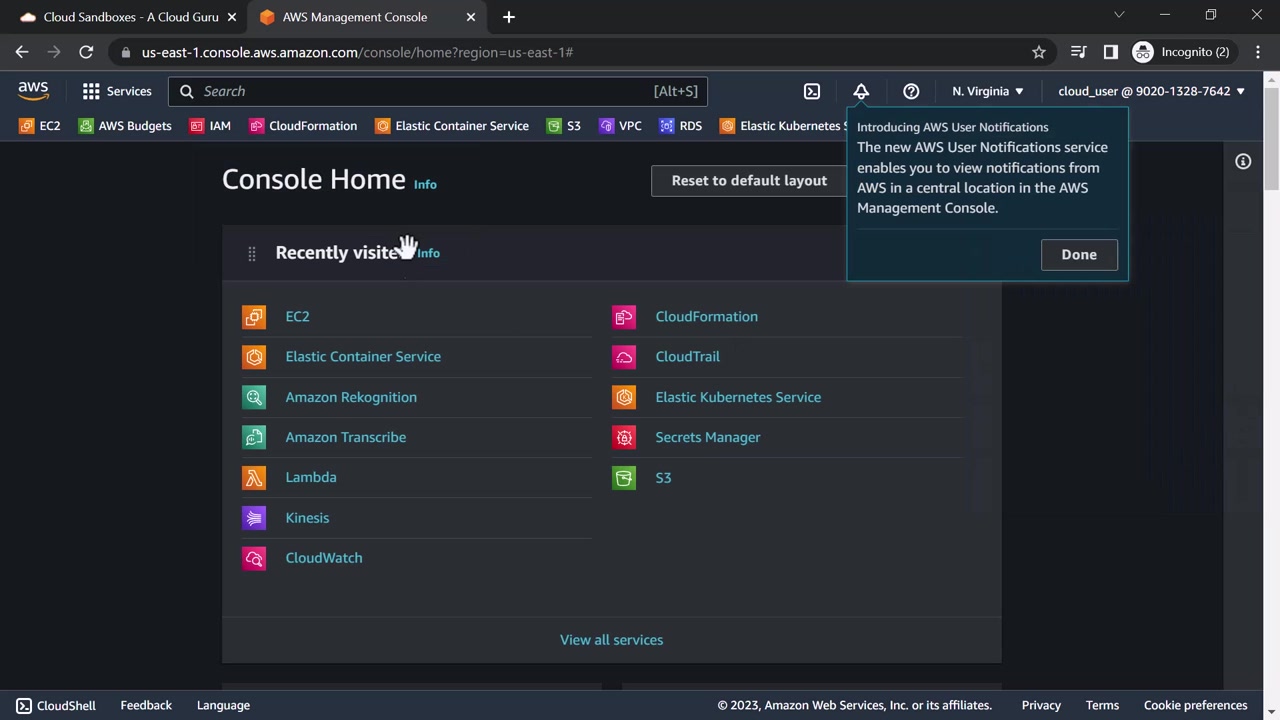Click the CloudTrail service icon

pyautogui.click(x=624, y=357)
